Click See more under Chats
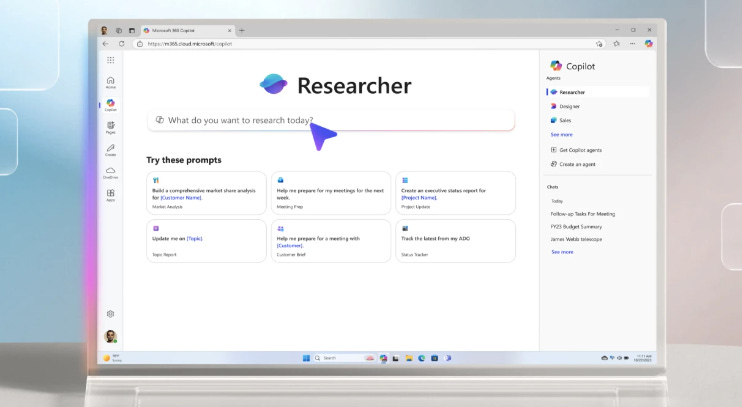 [562, 252]
